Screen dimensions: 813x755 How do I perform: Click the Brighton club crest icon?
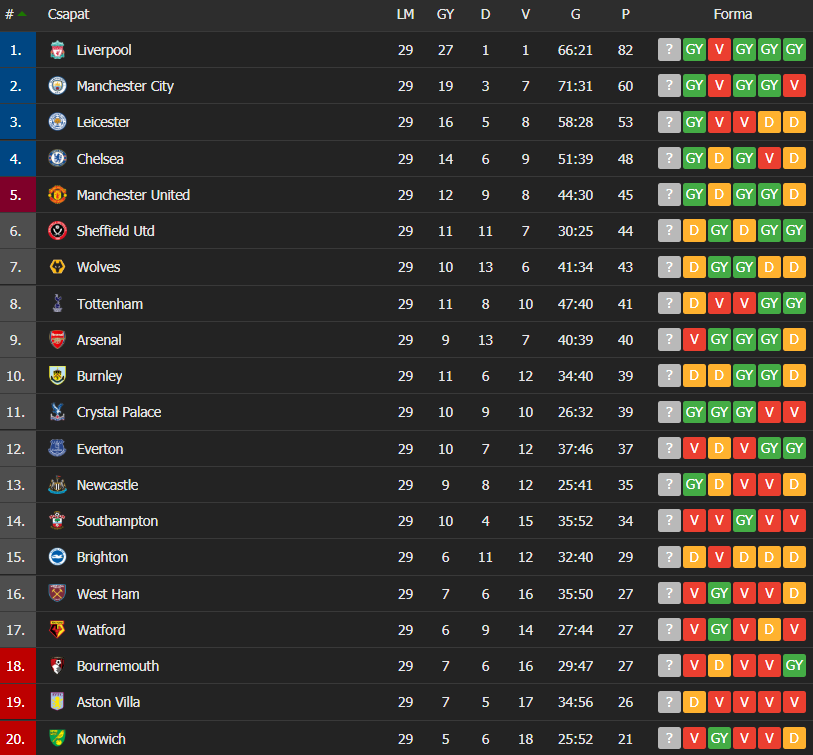58,557
